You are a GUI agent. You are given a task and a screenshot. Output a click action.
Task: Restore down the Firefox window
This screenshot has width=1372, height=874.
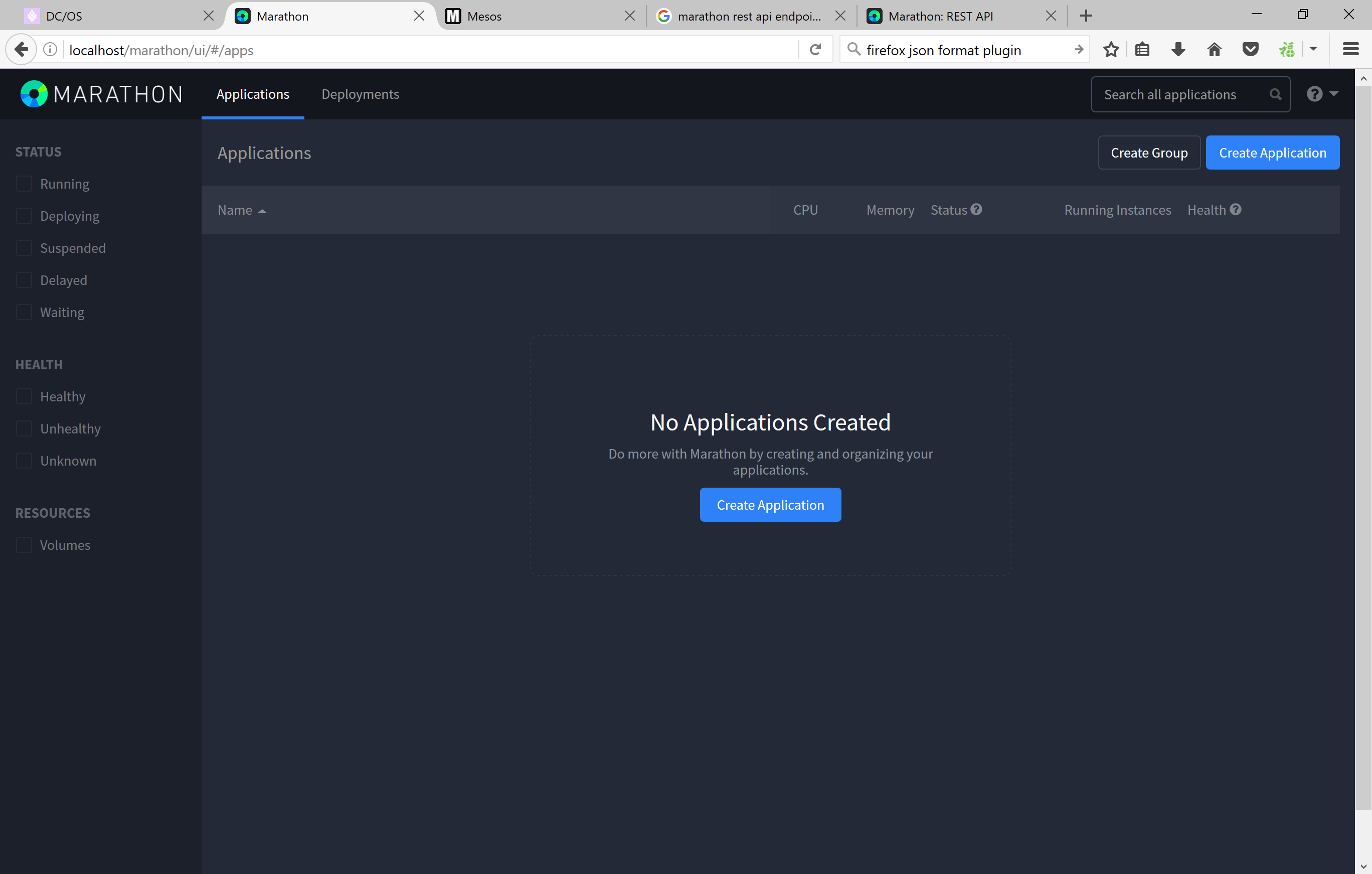[x=1302, y=15]
